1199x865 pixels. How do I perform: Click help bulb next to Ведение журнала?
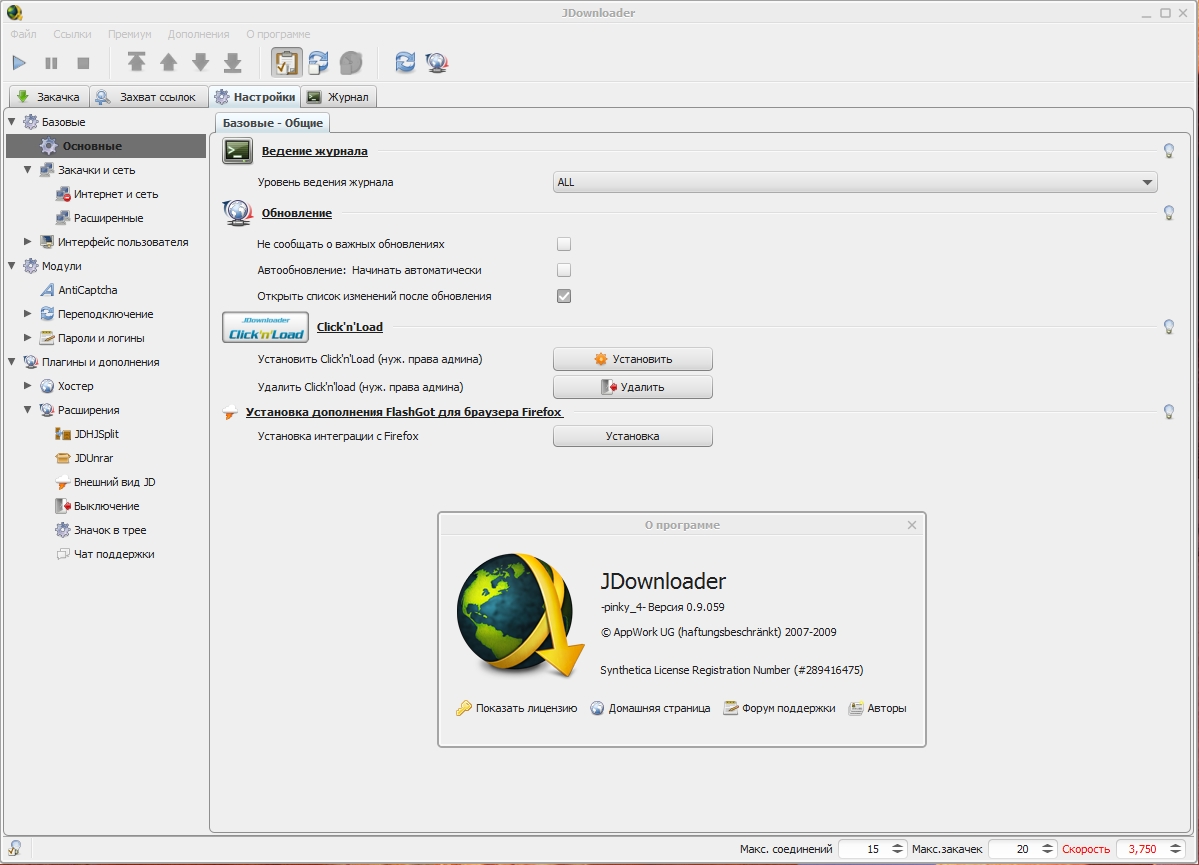click(1168, 151)
